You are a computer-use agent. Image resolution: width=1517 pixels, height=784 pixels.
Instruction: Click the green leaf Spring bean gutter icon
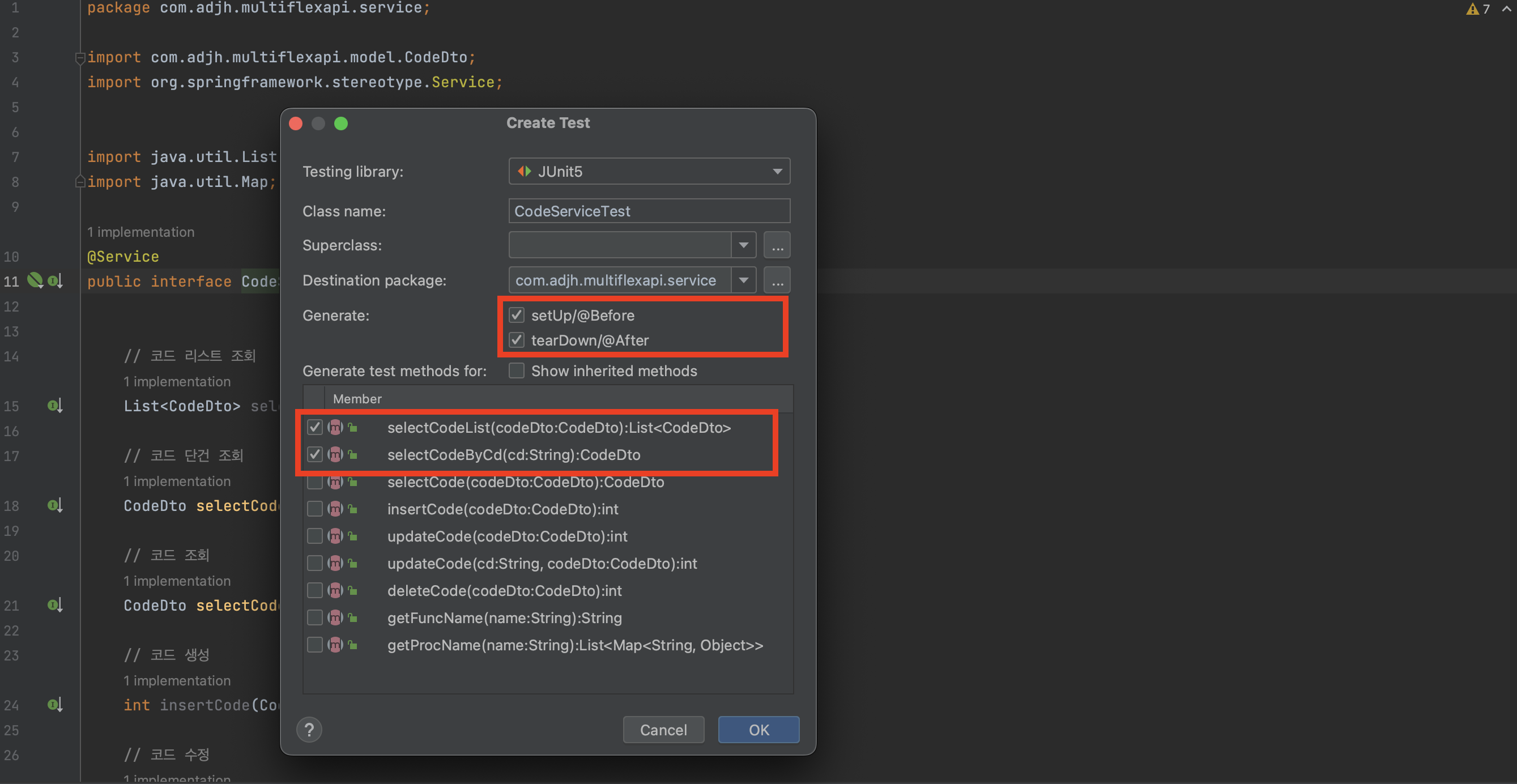pos(35,280)
